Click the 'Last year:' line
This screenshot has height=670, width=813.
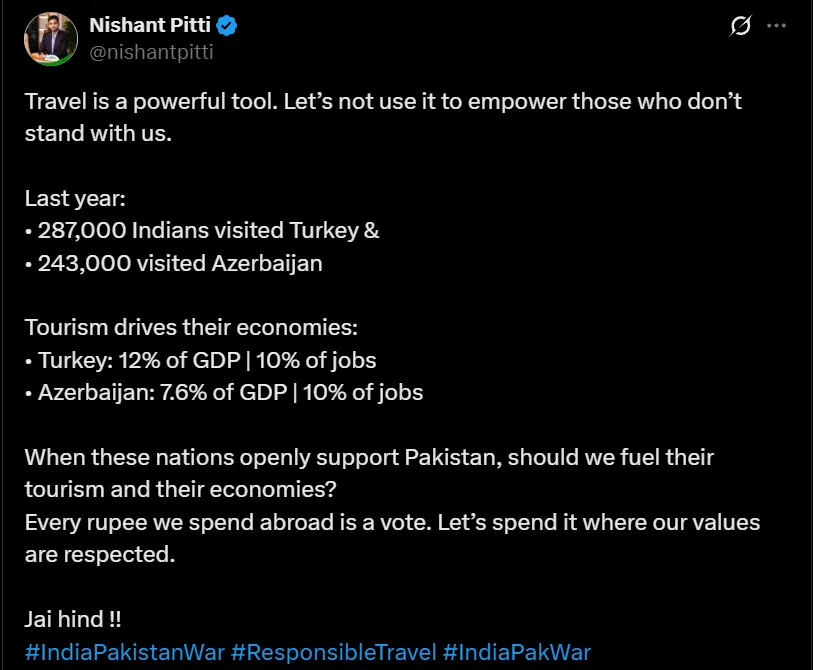point(75,198)
